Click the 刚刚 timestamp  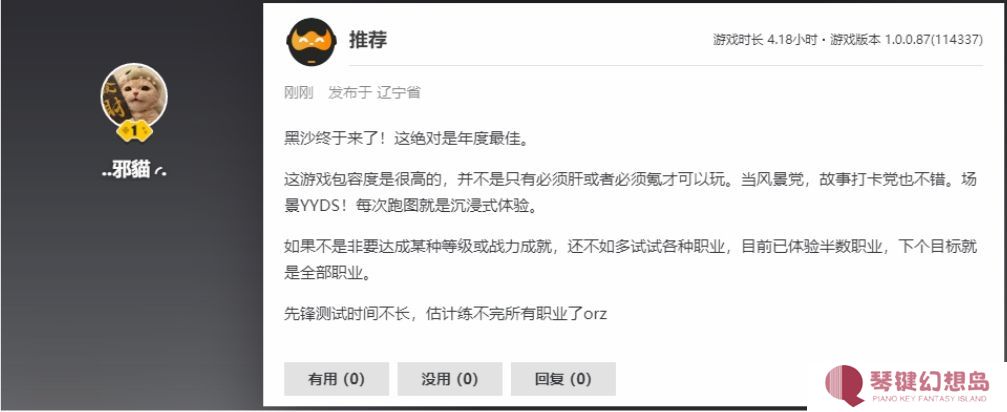(x=299, y=93)
